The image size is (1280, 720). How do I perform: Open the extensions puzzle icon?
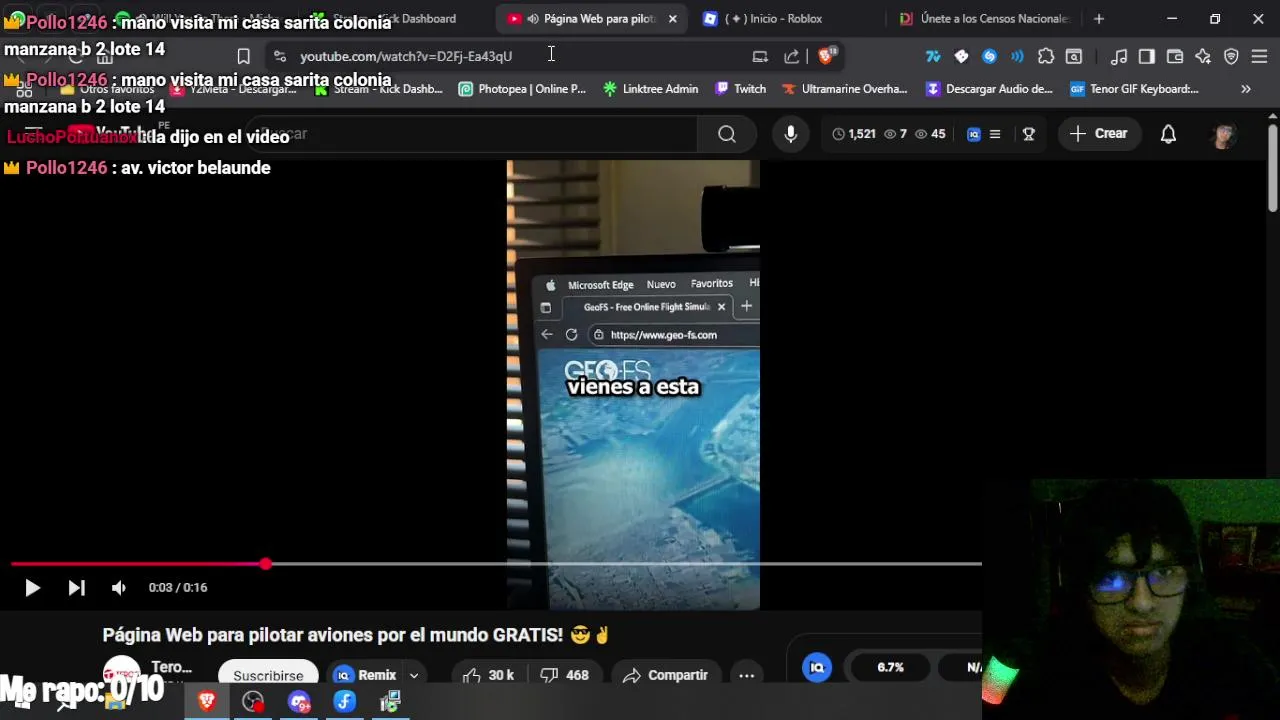(1046, 57)
